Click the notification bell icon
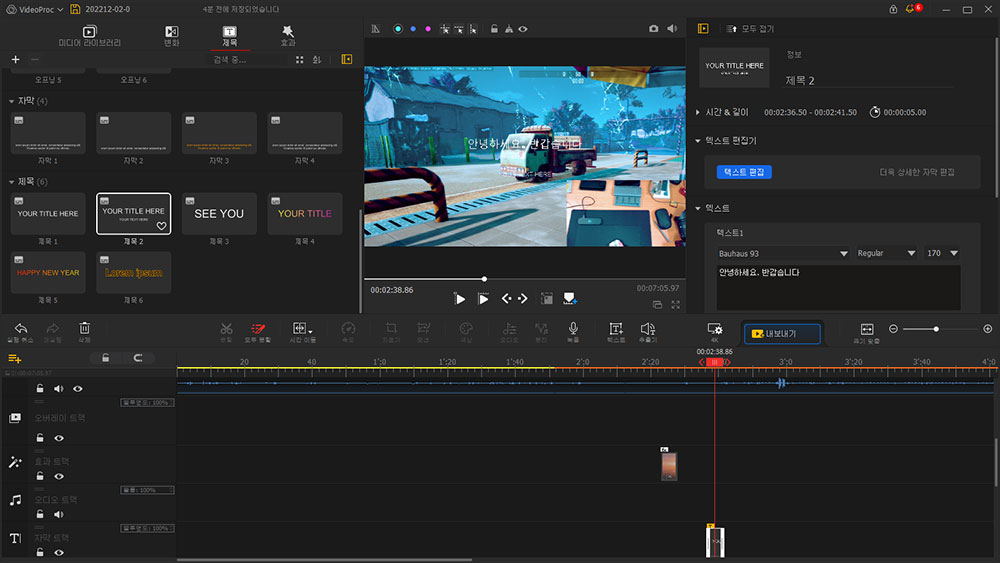 [909, 9]
